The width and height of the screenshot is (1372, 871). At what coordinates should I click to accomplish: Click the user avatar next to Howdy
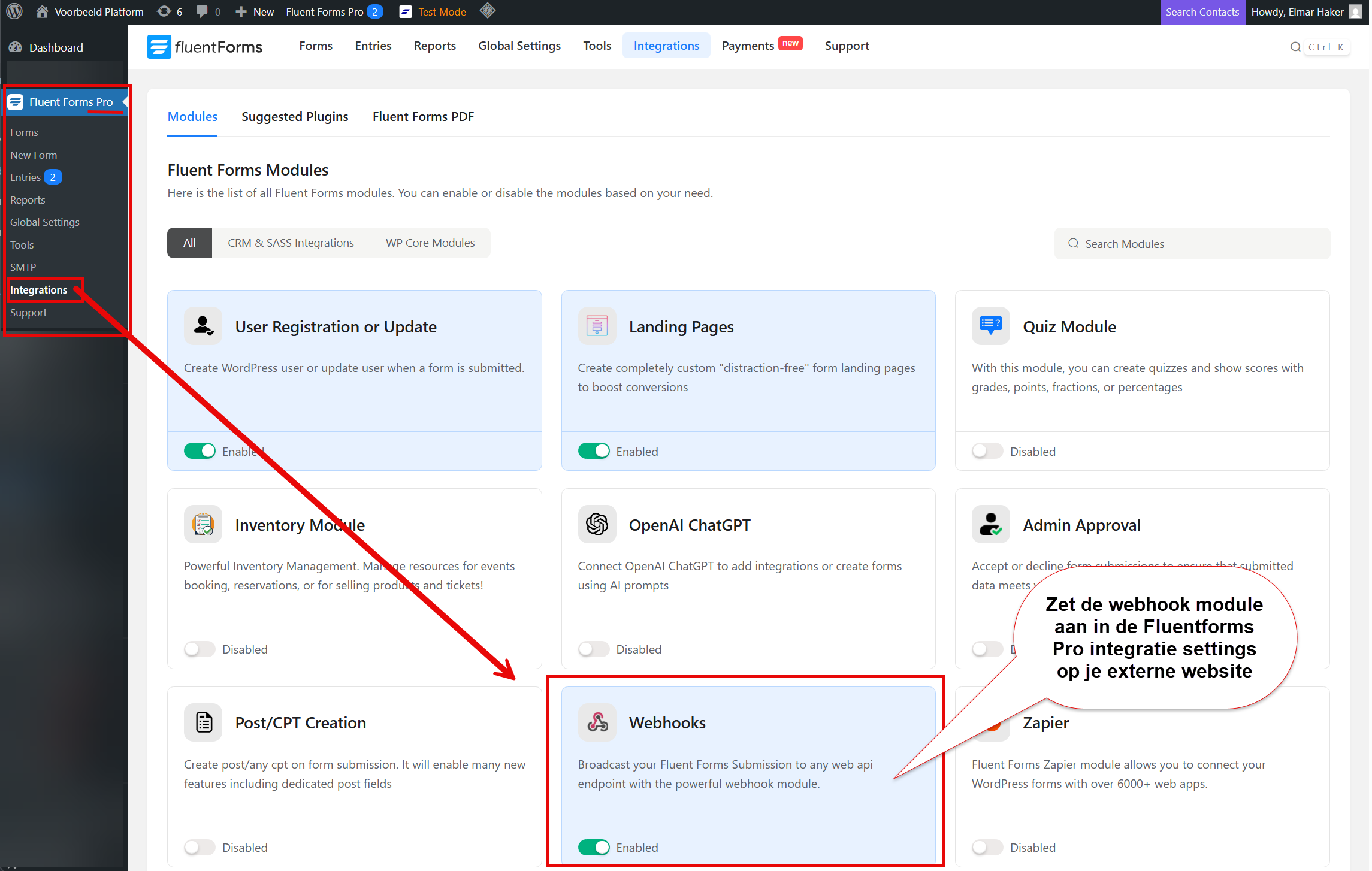[1355, 11]
